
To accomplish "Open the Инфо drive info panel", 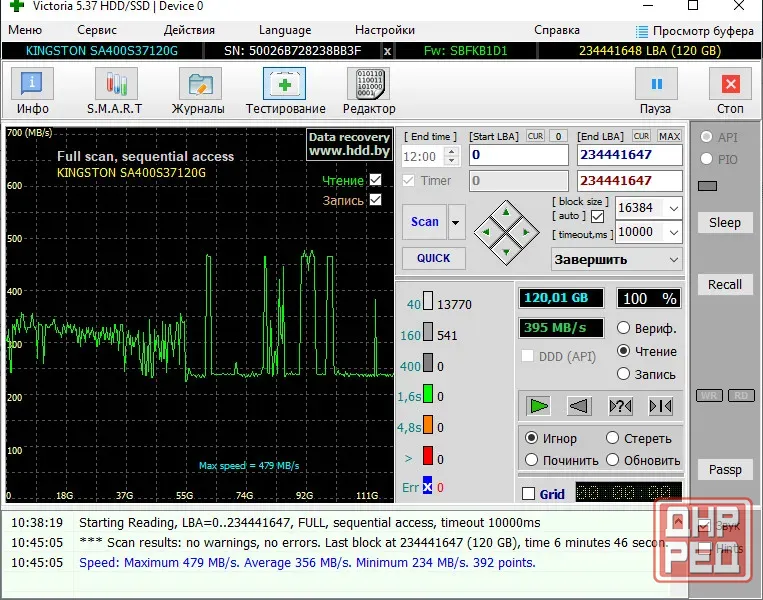I will [x=32, y=84].
